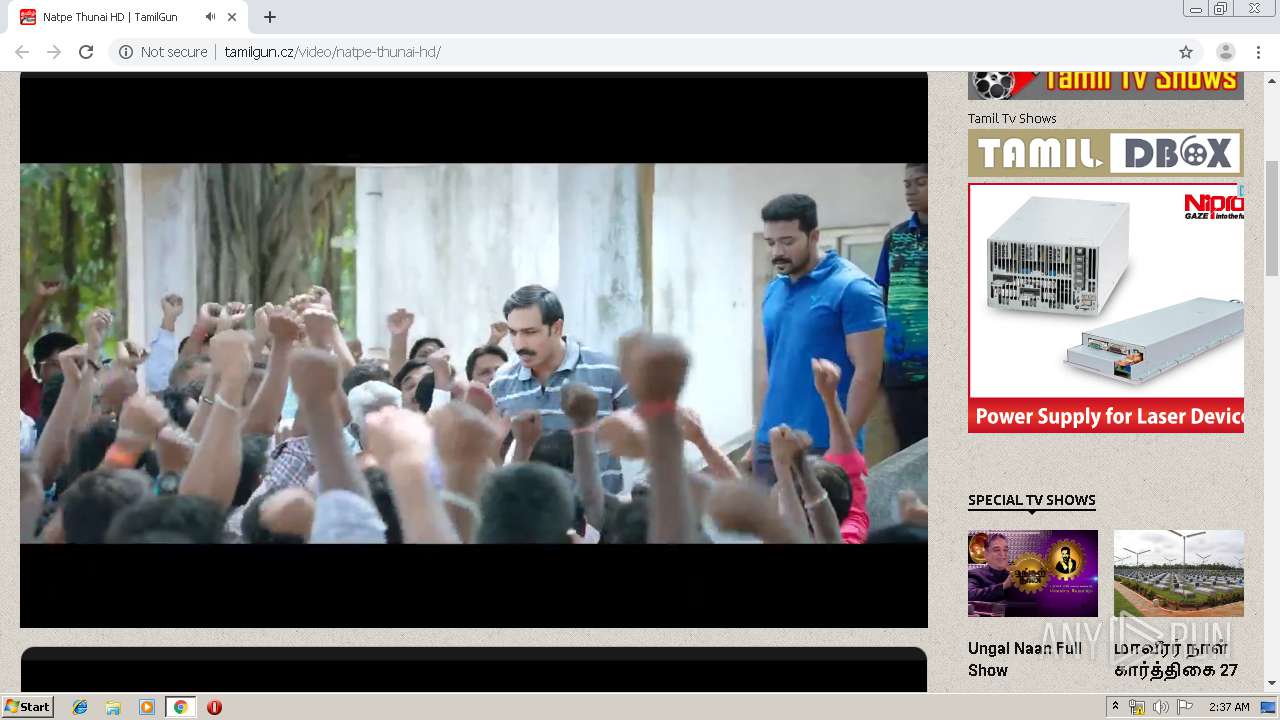The height and width of the screenshot is (720, 1280).
Task: Open the Action Center flag icon
Action: pos(1184,707)
